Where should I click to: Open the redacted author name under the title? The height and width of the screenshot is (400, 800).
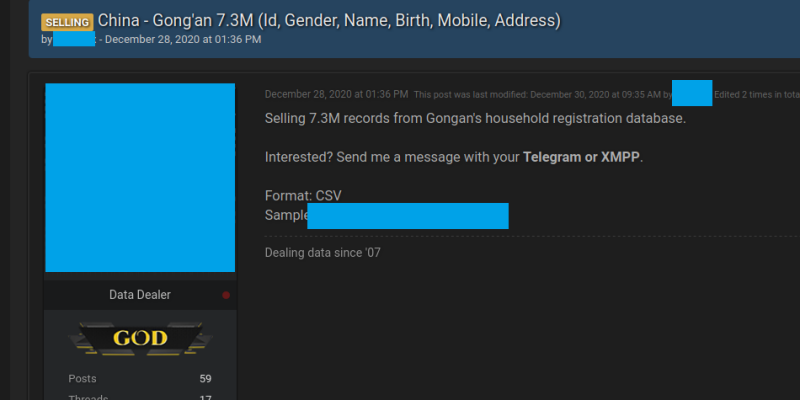pyautogui.click(x=74, y=39)
